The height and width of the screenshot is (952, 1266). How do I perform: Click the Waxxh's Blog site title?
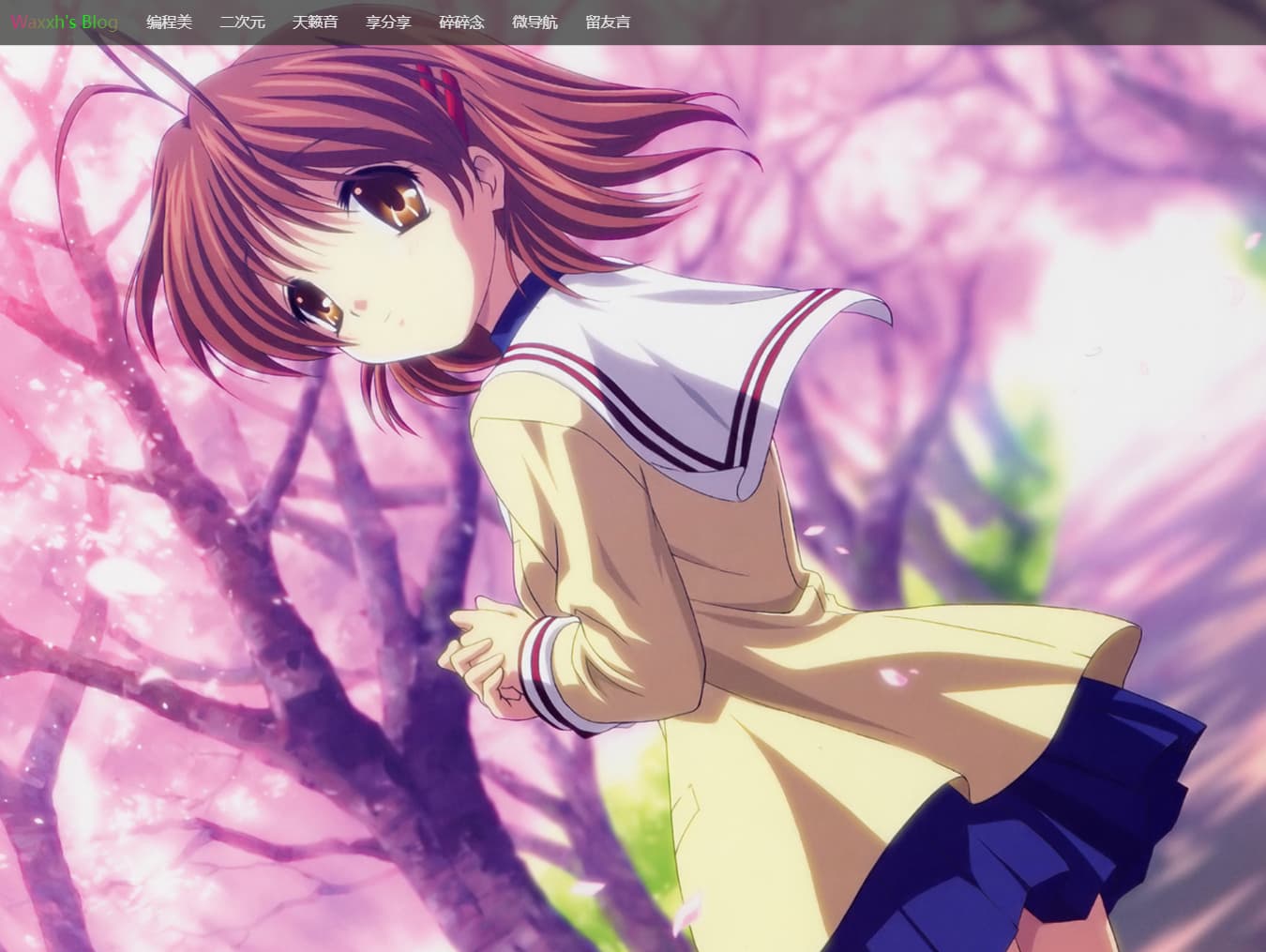coord(64,22)
